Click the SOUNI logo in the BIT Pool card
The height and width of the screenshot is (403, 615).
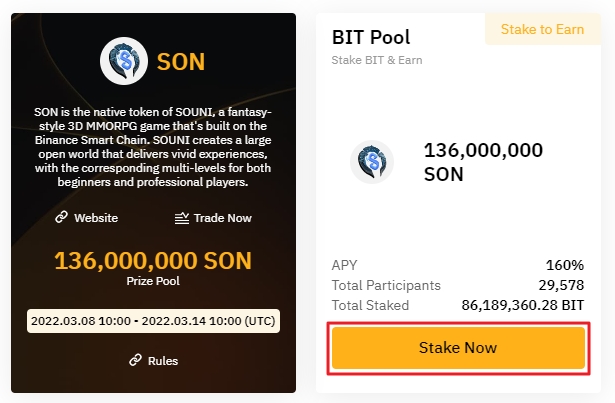(370, 163)
